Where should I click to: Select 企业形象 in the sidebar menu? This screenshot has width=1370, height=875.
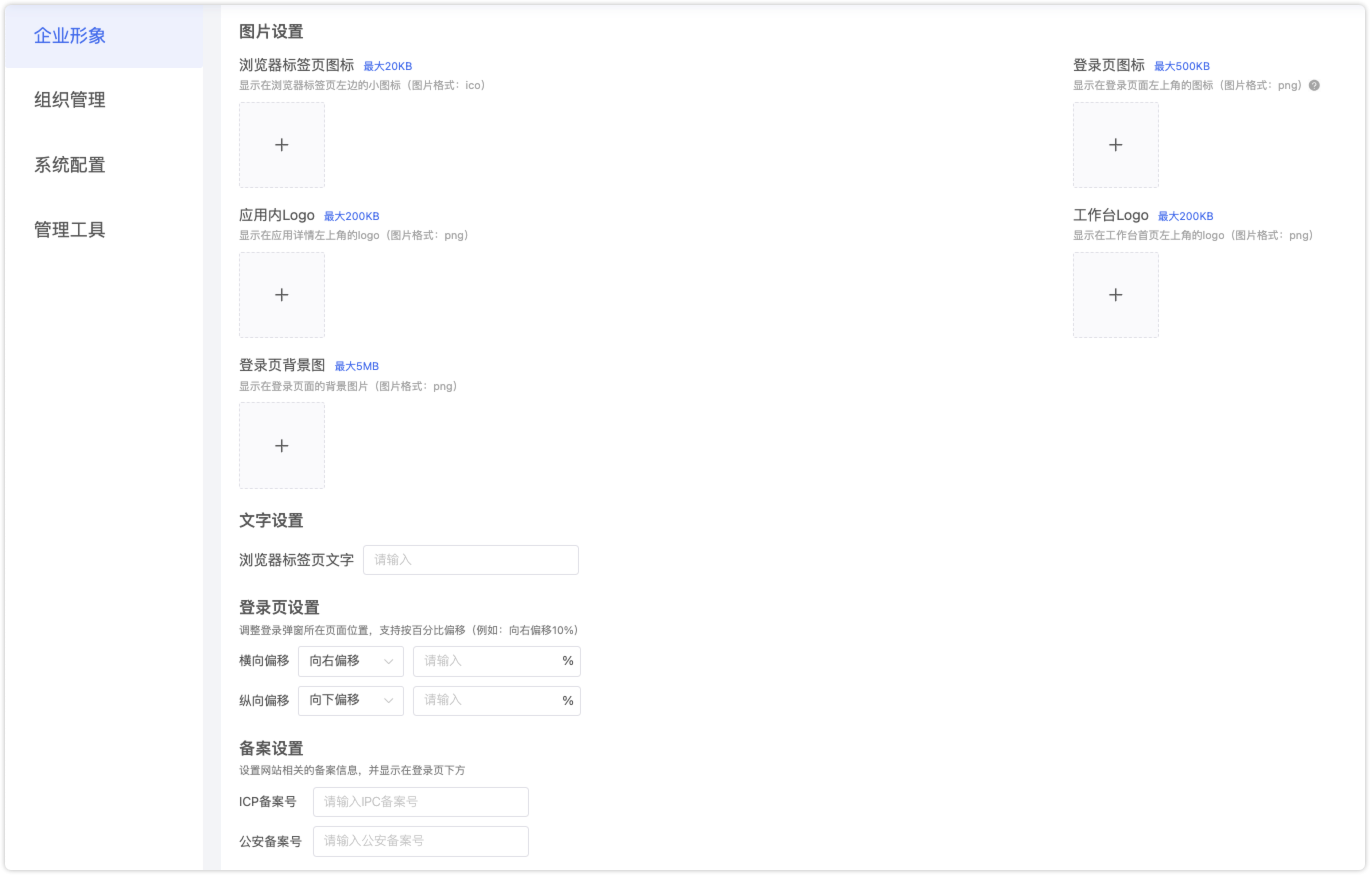click(70, 36)
